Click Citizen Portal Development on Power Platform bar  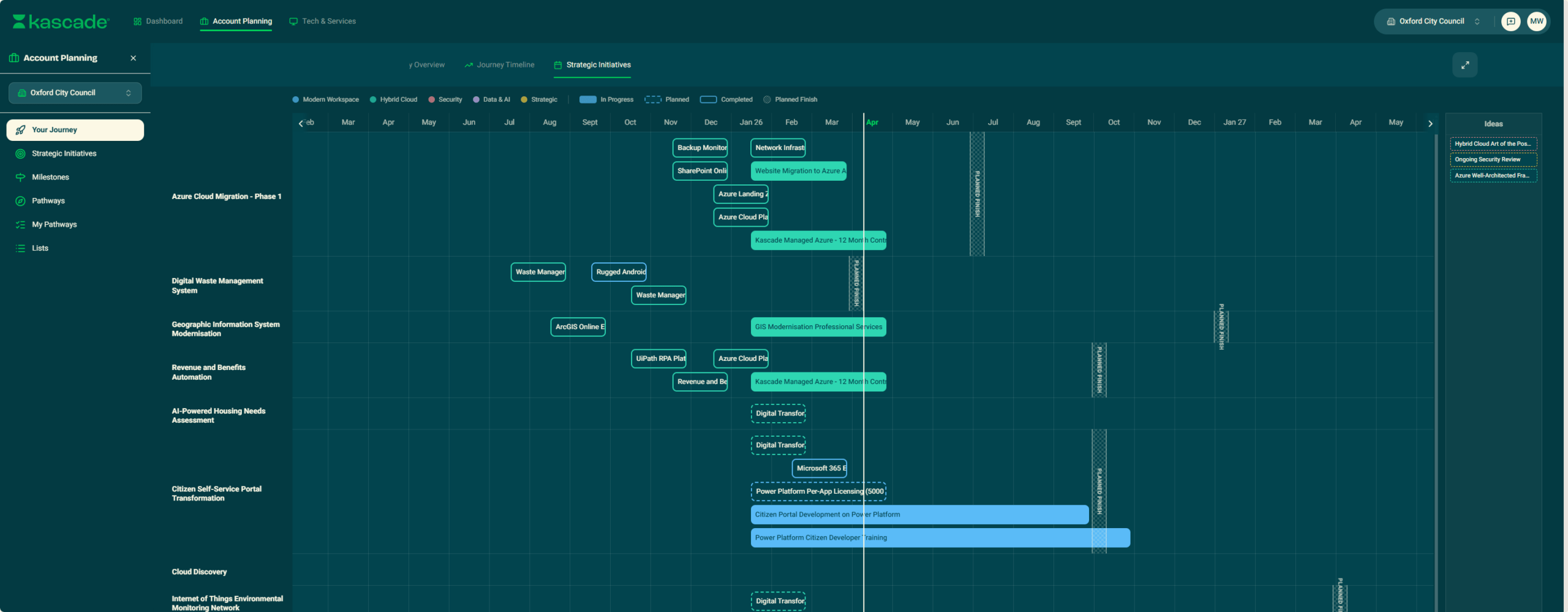click(x=919, y=515)
